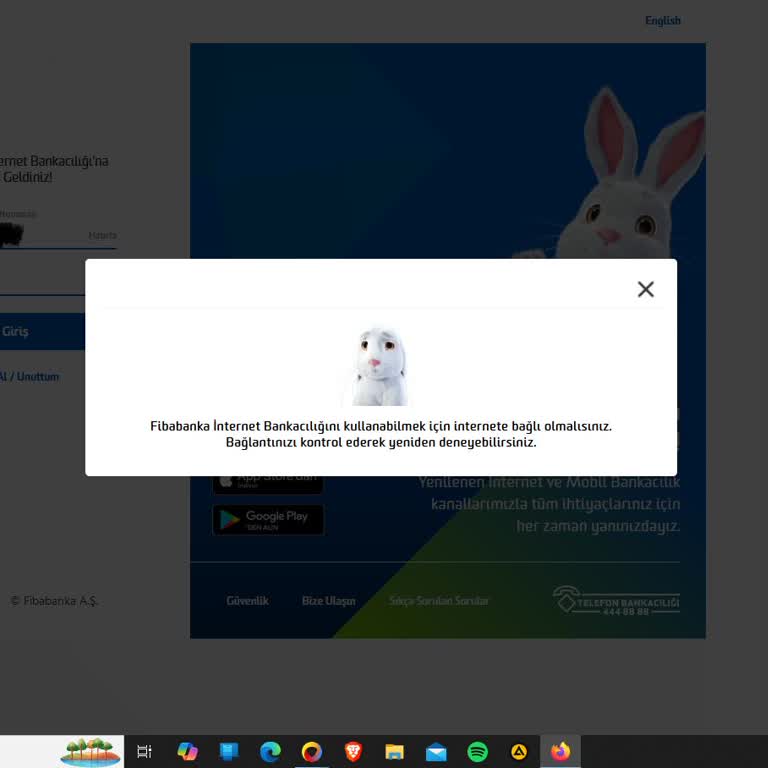Screen dimensions: 768x768
Task: Launch Copilot from the taskbar
Action: coord(187,751)
